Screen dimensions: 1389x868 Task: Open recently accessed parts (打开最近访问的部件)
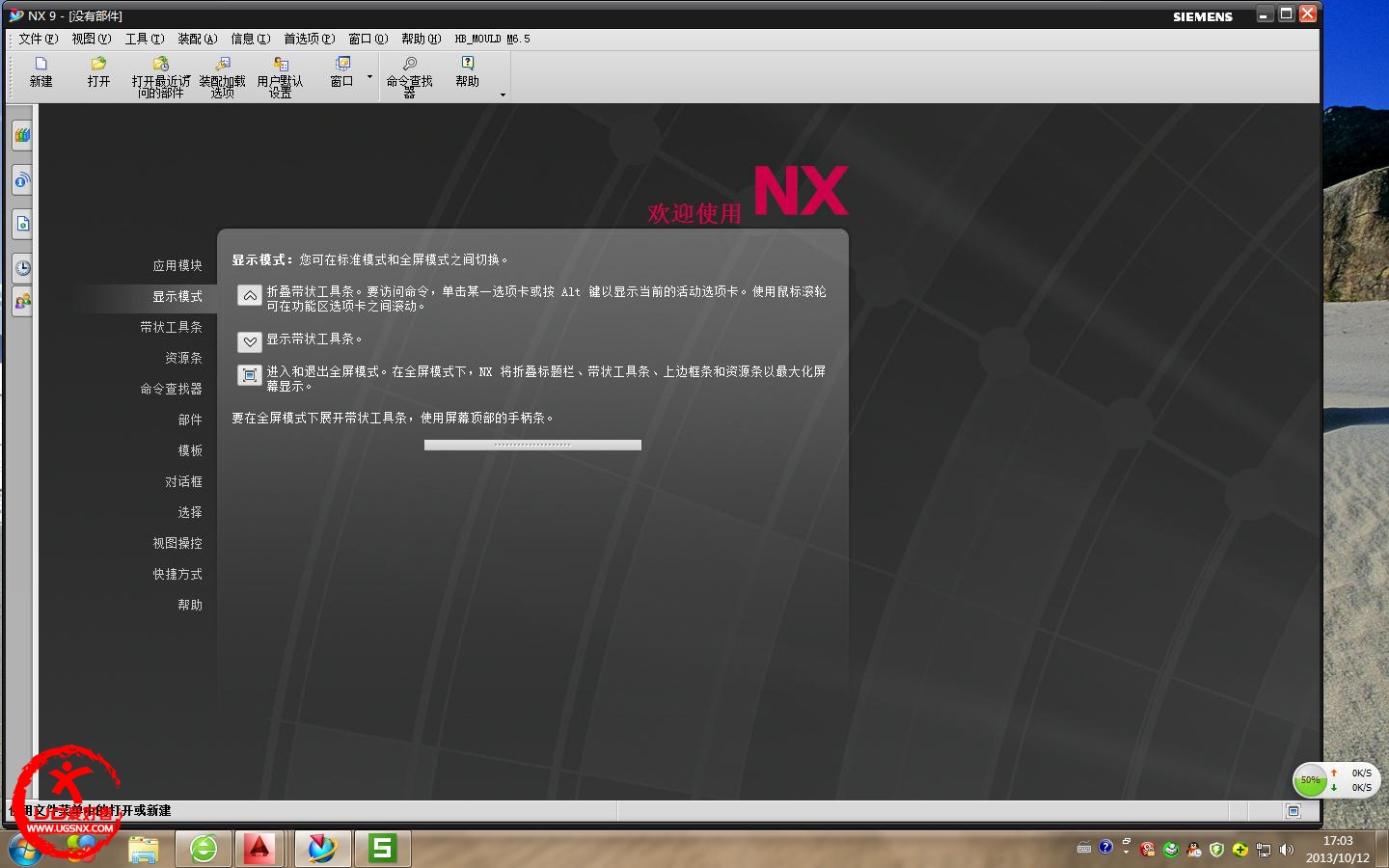point(161,77)
